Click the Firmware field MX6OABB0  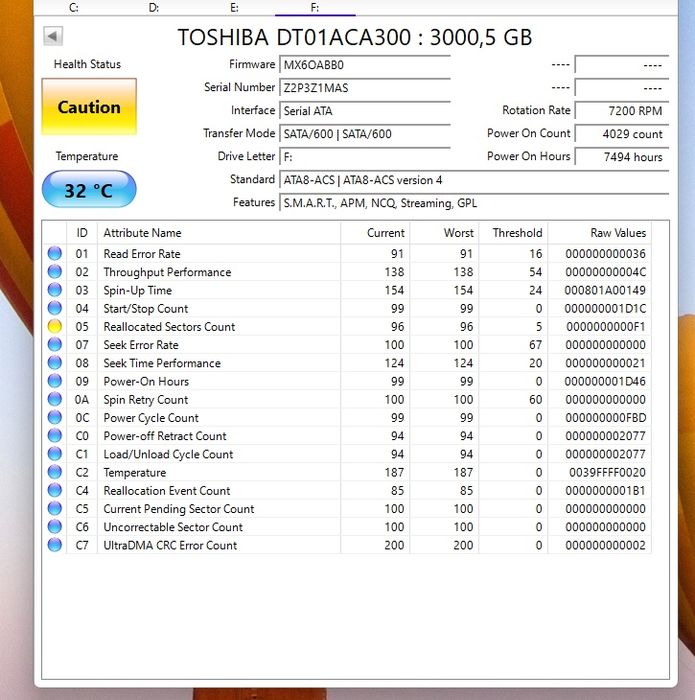365,64
